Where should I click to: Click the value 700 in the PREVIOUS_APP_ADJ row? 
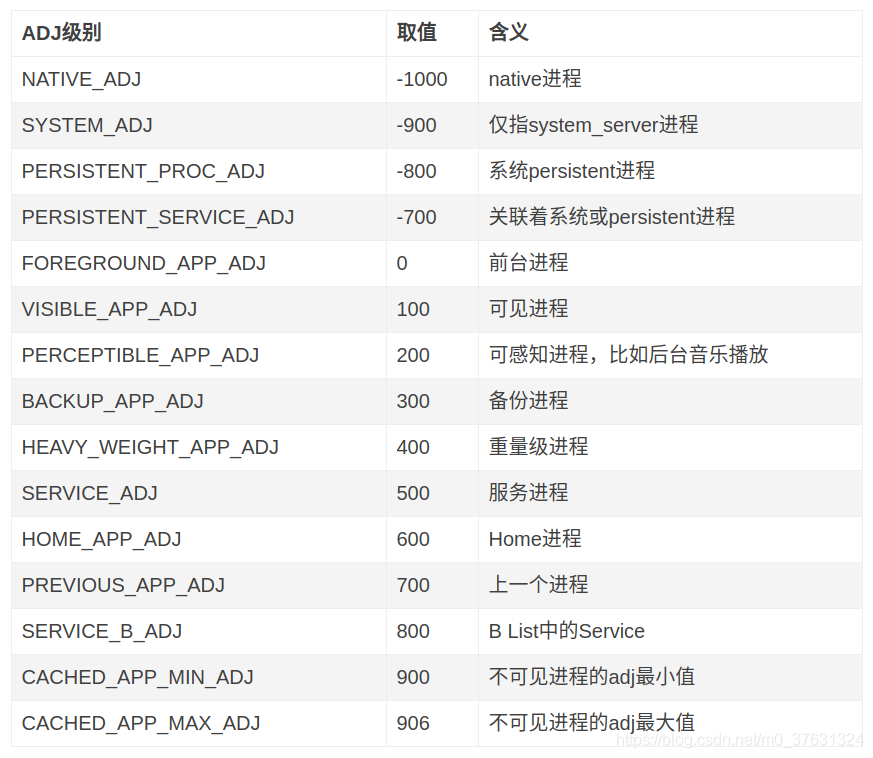(x=413, y=585)
